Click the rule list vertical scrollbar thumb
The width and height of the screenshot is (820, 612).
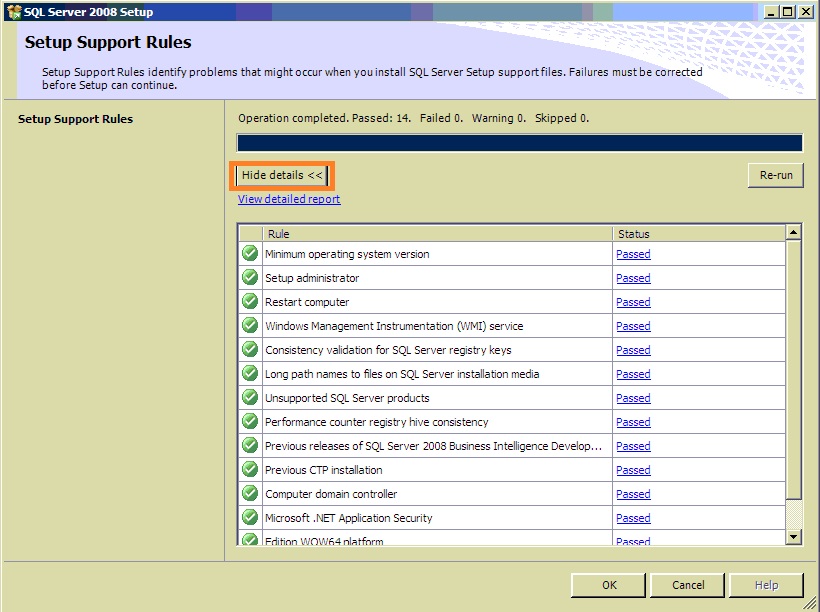pos(793,369)
